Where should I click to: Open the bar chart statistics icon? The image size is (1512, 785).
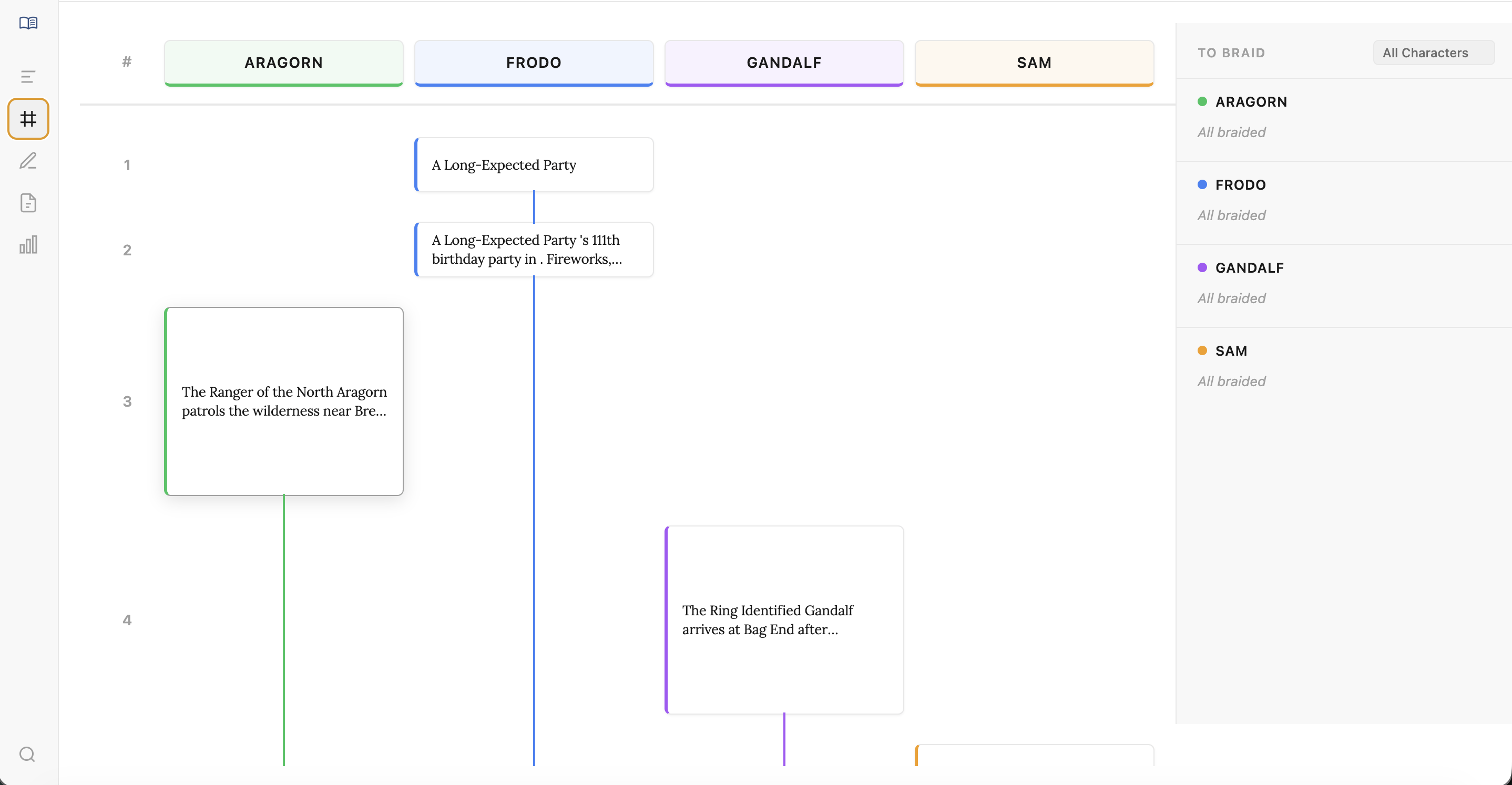pyautogui.click(x=28, y=245)
